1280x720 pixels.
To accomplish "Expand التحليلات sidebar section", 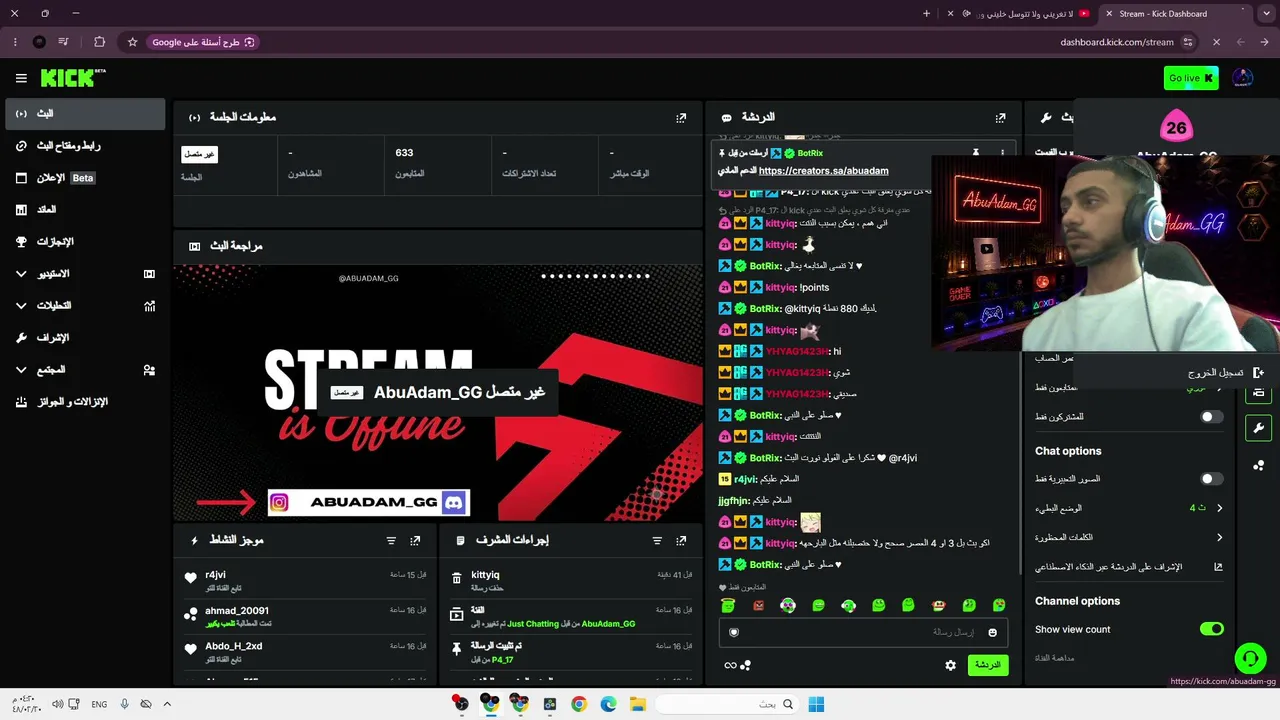I will pos(84,305).
